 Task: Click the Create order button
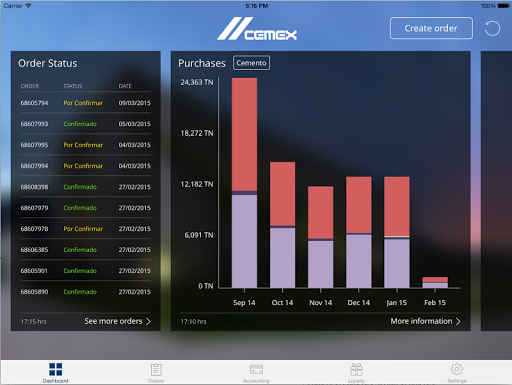[431, 28]
